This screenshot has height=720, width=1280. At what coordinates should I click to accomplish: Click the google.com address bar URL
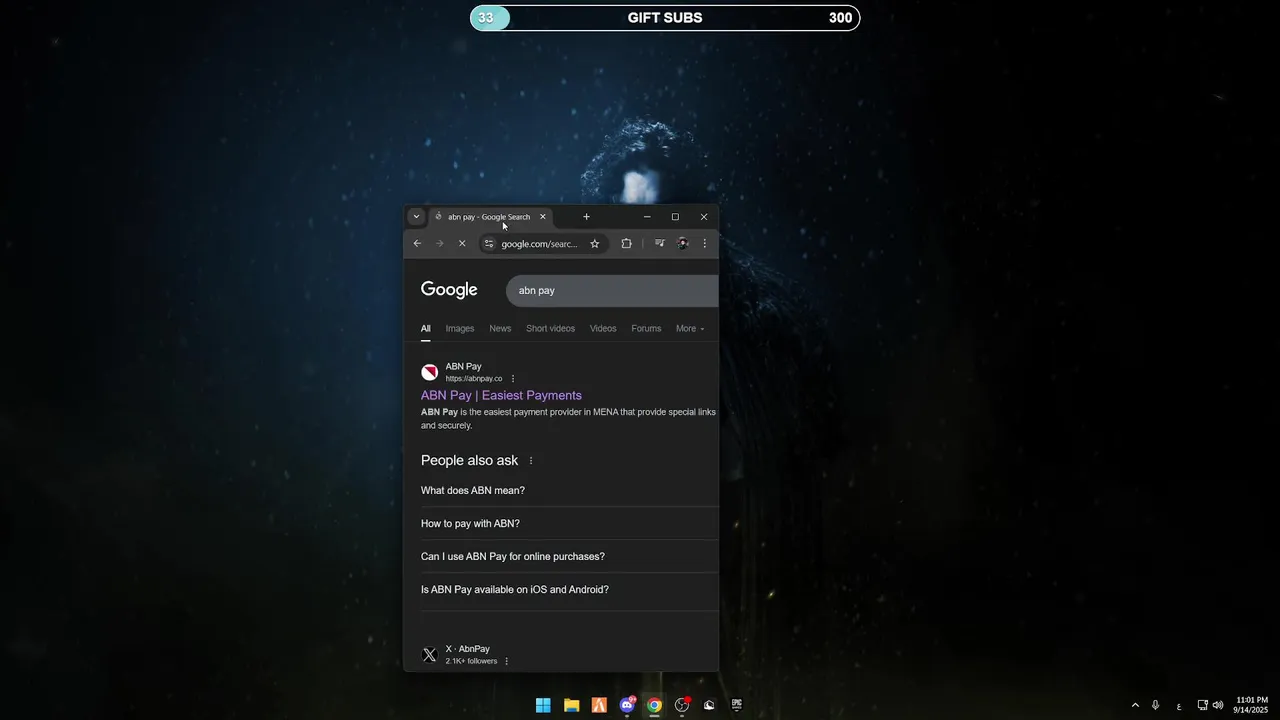coord(540,244)
